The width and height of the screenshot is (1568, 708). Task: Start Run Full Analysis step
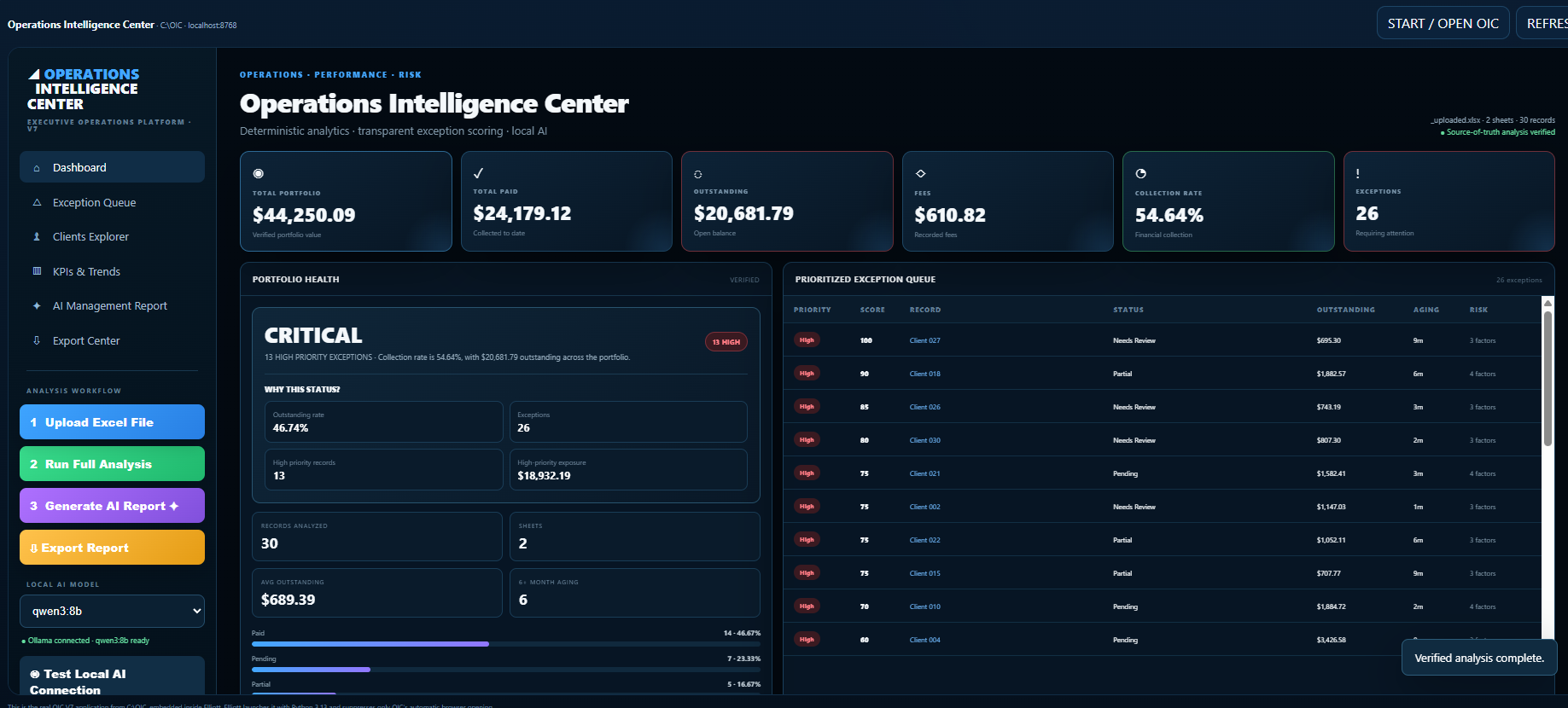[x=112, y=464]
